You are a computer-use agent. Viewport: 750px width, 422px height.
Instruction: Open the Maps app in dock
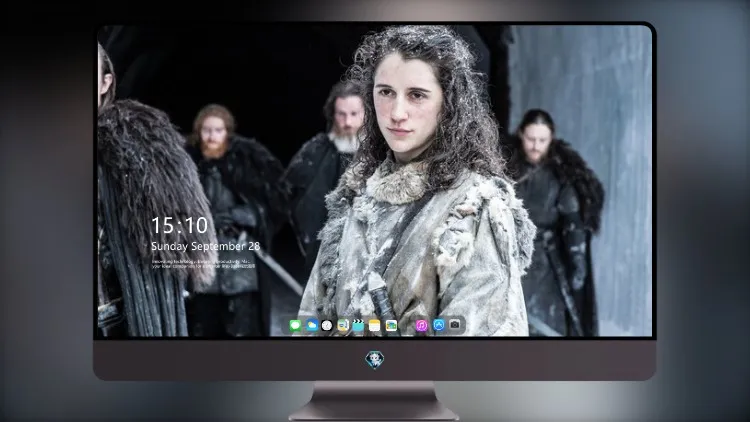(x=343, y=325)
